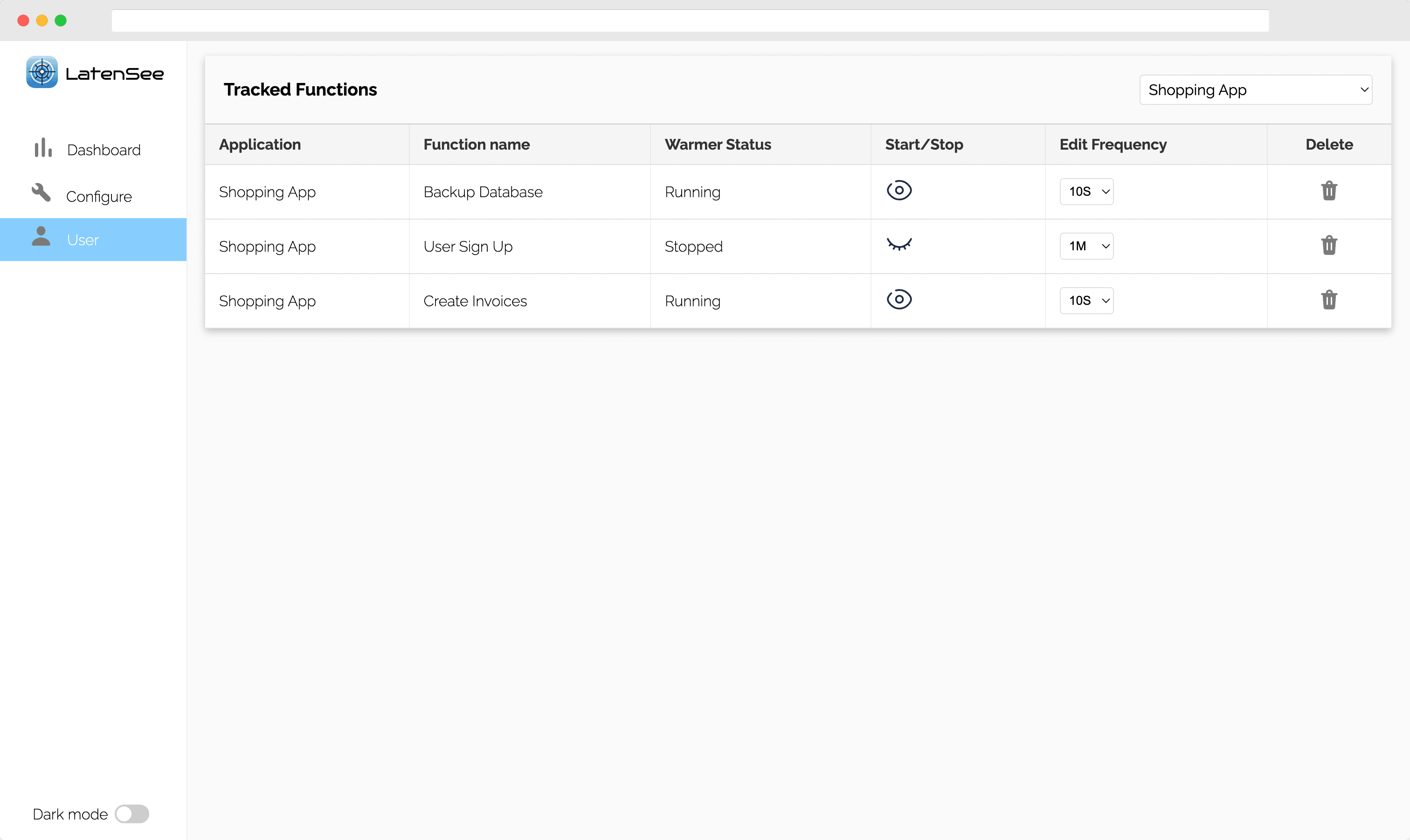This screenshot has height=840, width=1410.
Task: Click trash icon for Create Invoices
Action: pos(1328,300)
